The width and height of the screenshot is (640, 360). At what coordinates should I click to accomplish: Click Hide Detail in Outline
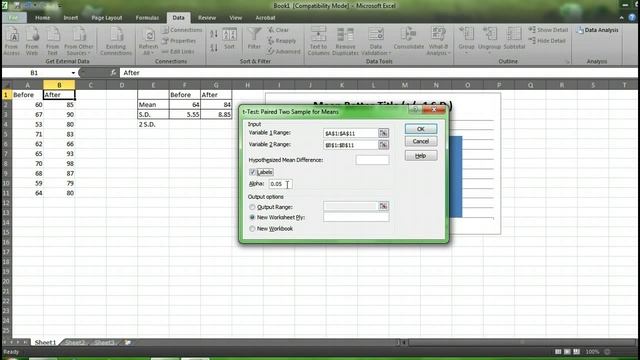tap(547, 41)
